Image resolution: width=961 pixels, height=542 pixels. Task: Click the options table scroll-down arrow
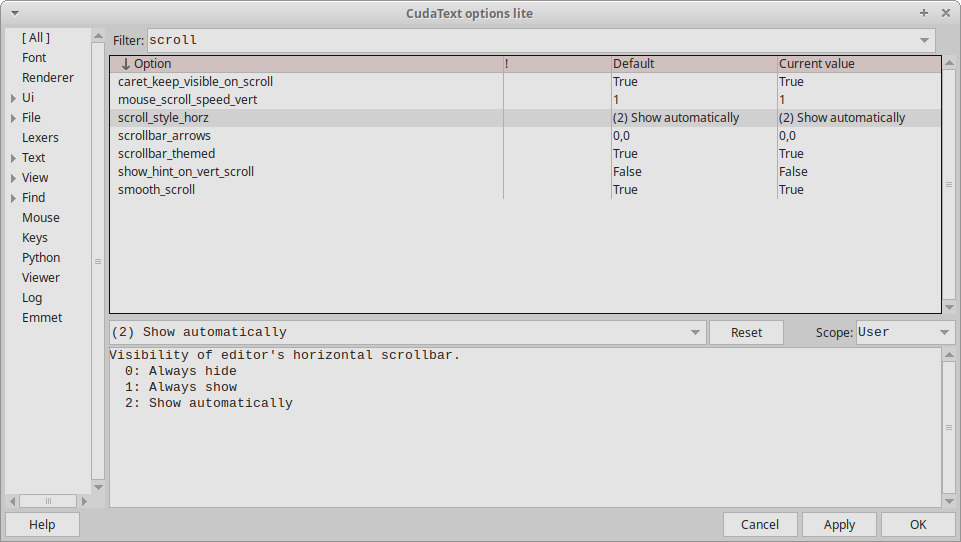(x=949, y=307)
